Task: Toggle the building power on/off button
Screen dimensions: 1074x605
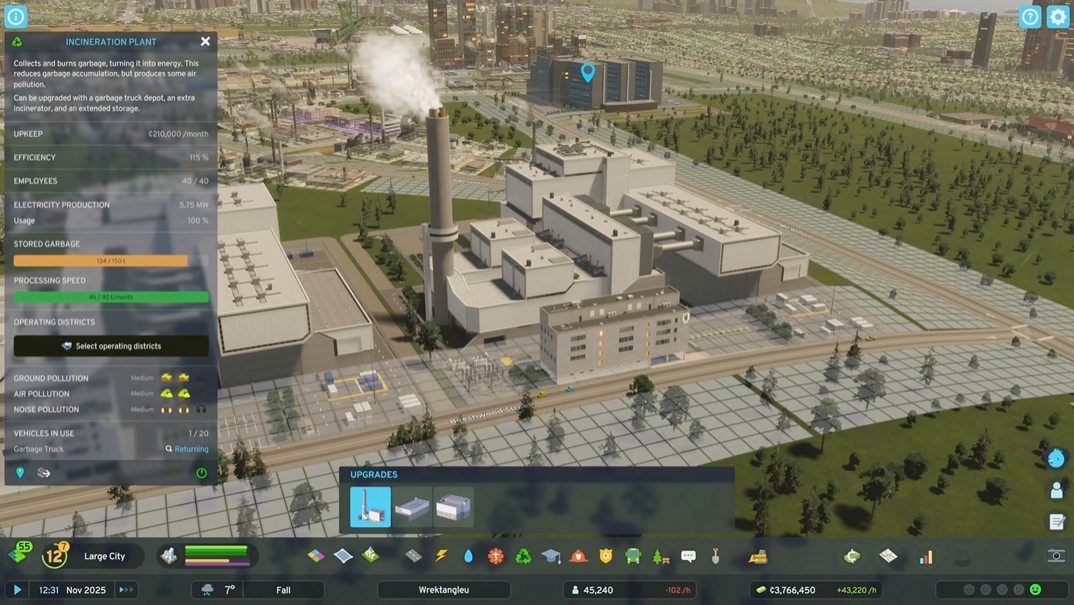Action: point(201,473)
